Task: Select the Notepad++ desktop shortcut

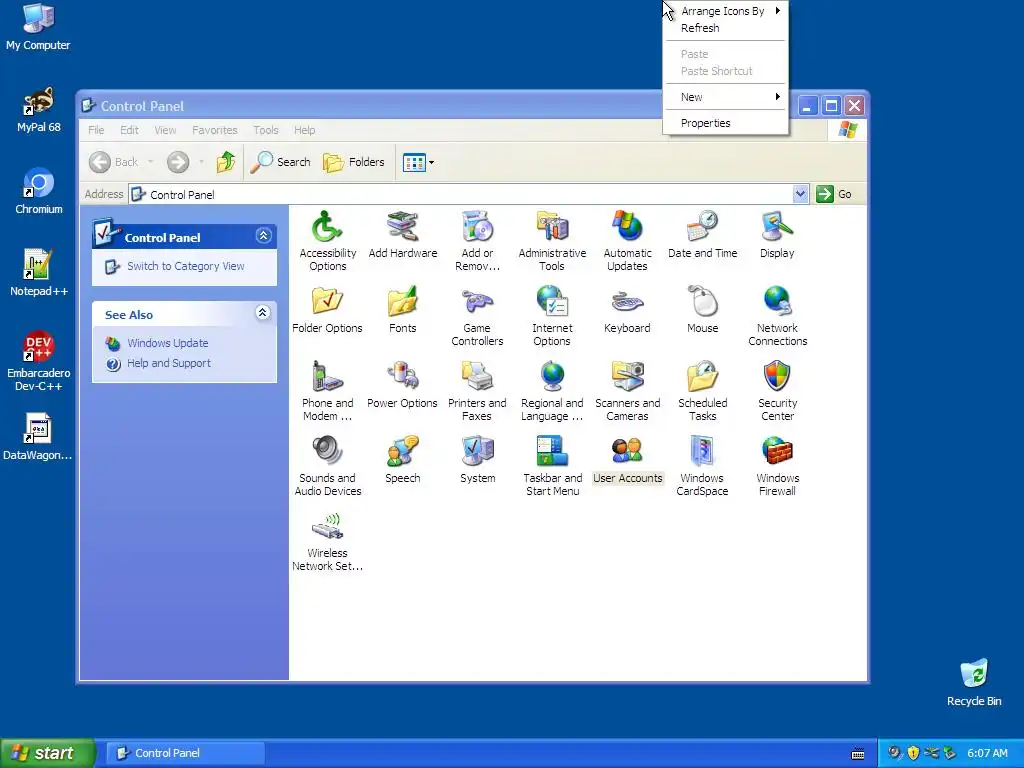Action: pyautogui.click(x=39, y=273)
